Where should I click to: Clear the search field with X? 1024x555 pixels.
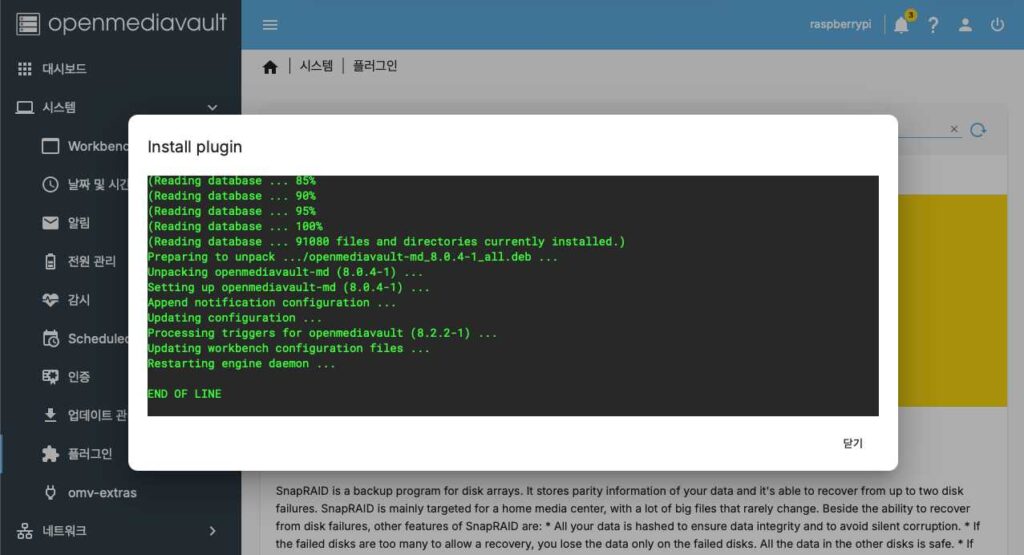pos(954,129)
